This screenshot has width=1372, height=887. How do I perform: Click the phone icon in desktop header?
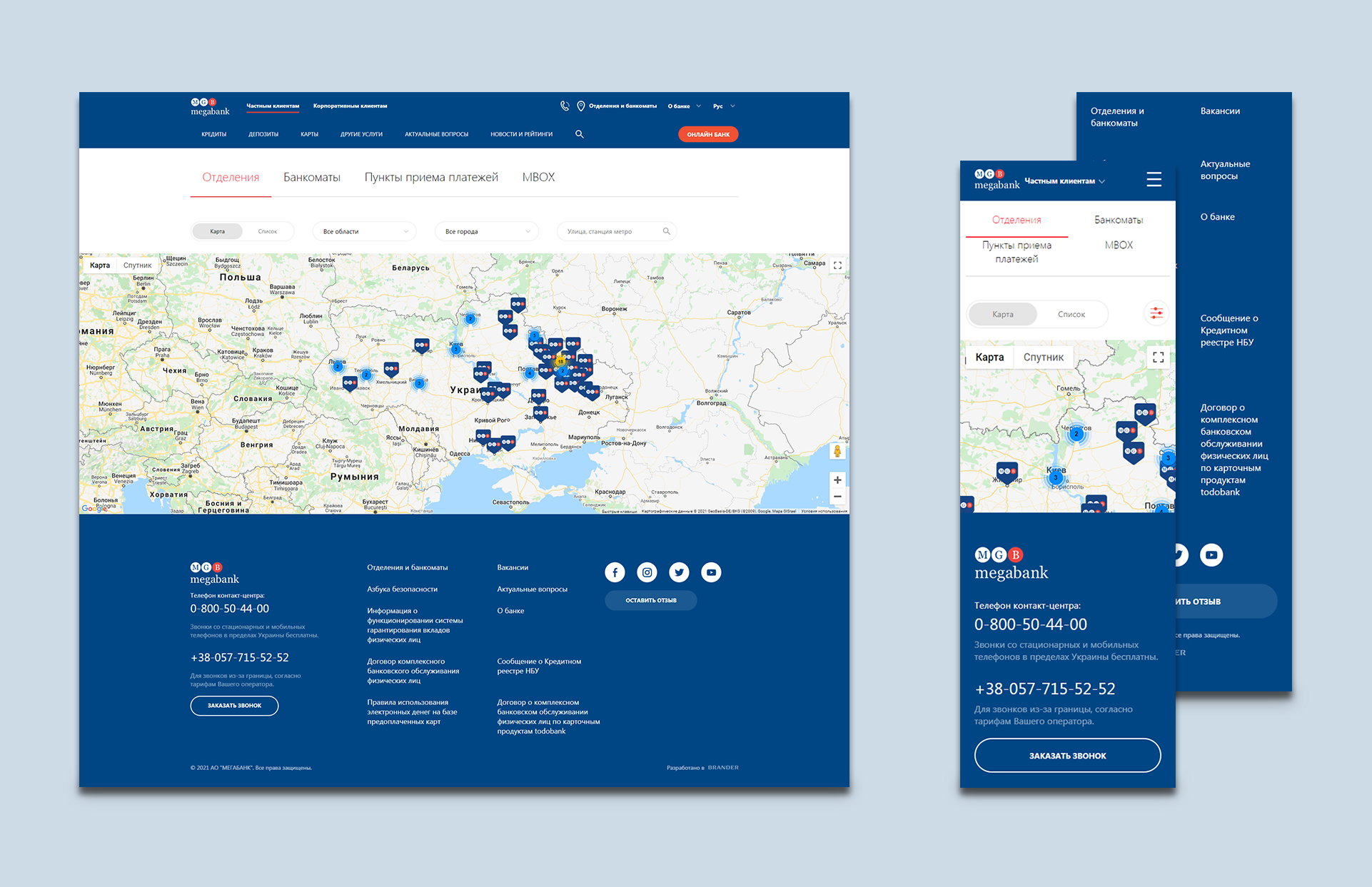point(565,106)
